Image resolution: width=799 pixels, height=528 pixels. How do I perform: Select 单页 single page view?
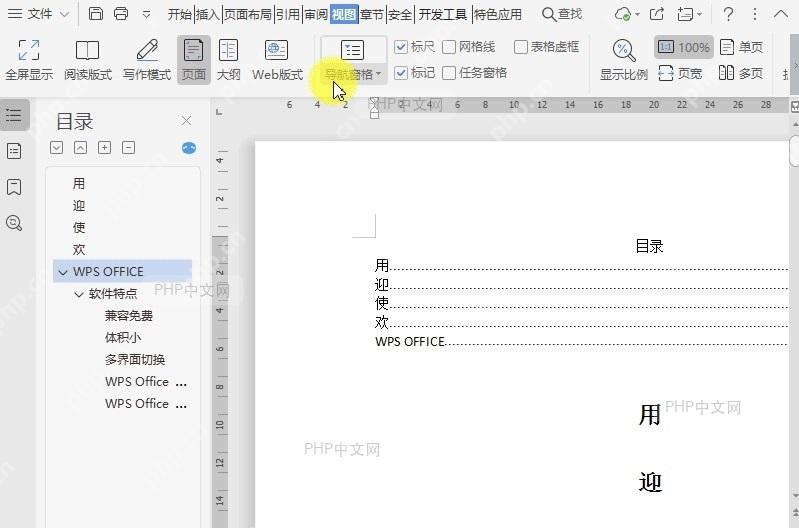pyautogui.click(x=741, y=47)
